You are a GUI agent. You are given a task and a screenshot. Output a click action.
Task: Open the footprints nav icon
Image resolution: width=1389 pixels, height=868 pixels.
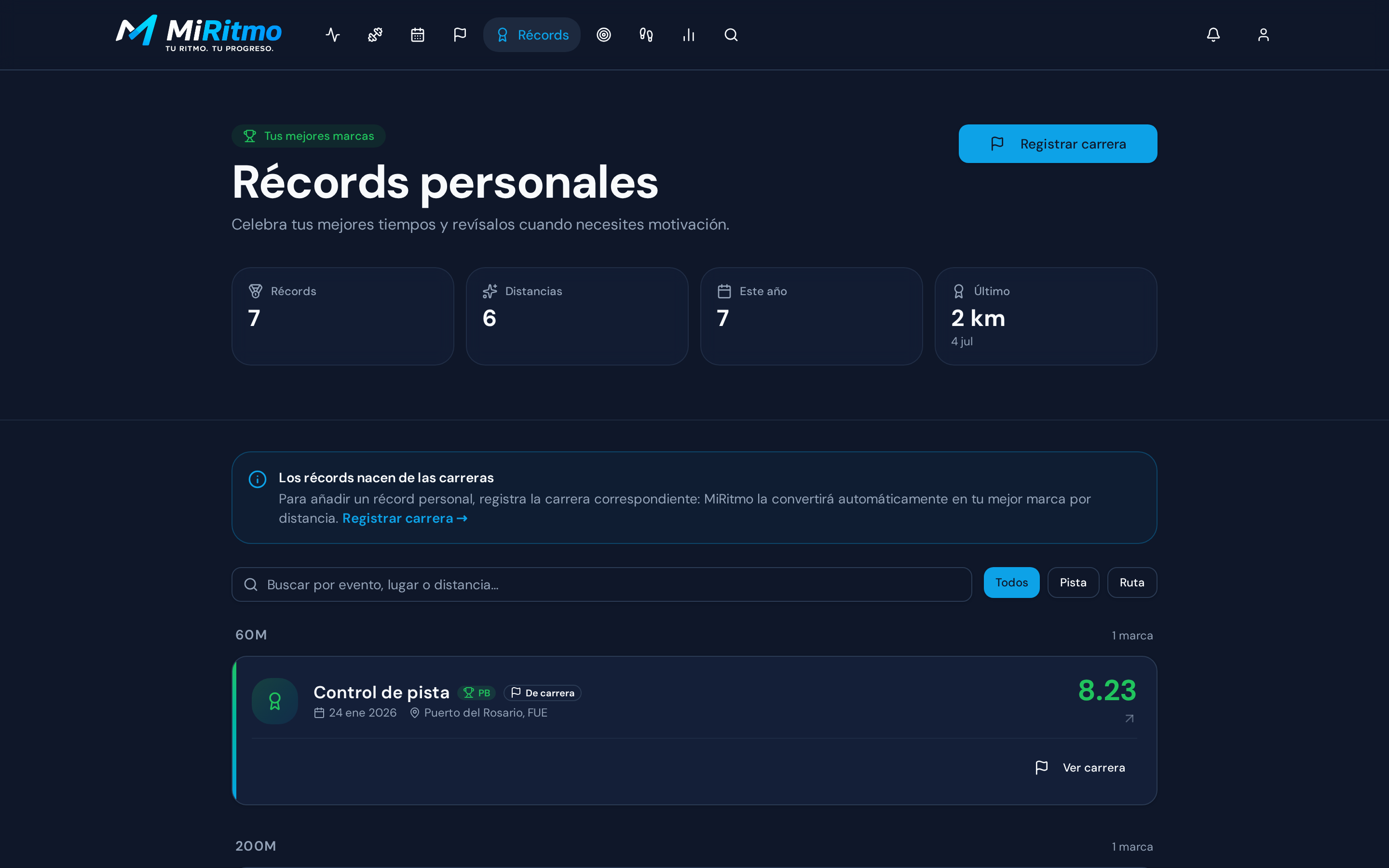[x=646, y=35]
